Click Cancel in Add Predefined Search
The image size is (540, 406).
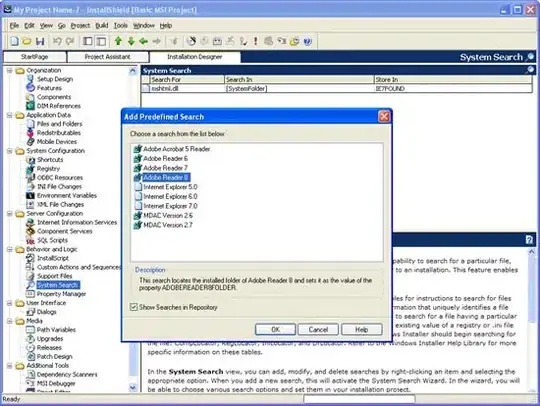[x=318, y=330]
